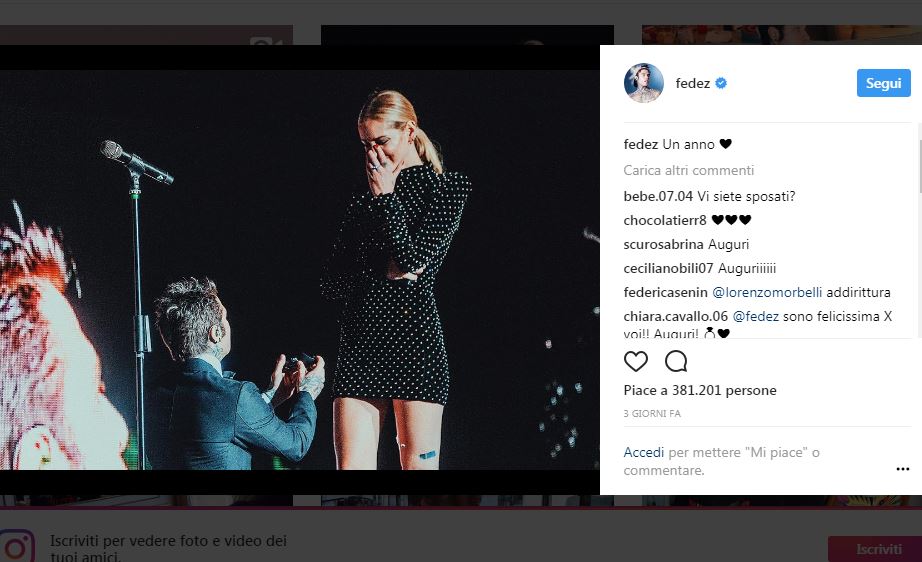Click the Accedi login link
The image size is (922, 562).
[x=643, y=452]
